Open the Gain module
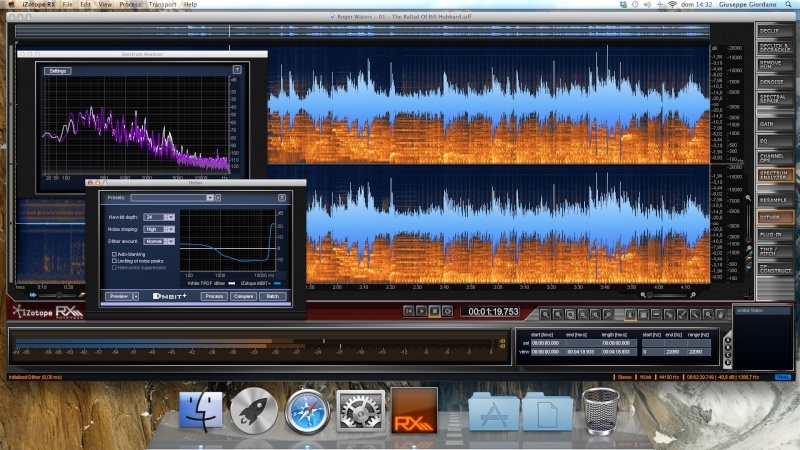Viewport: 800px width, 450px height. click(775, 124)
